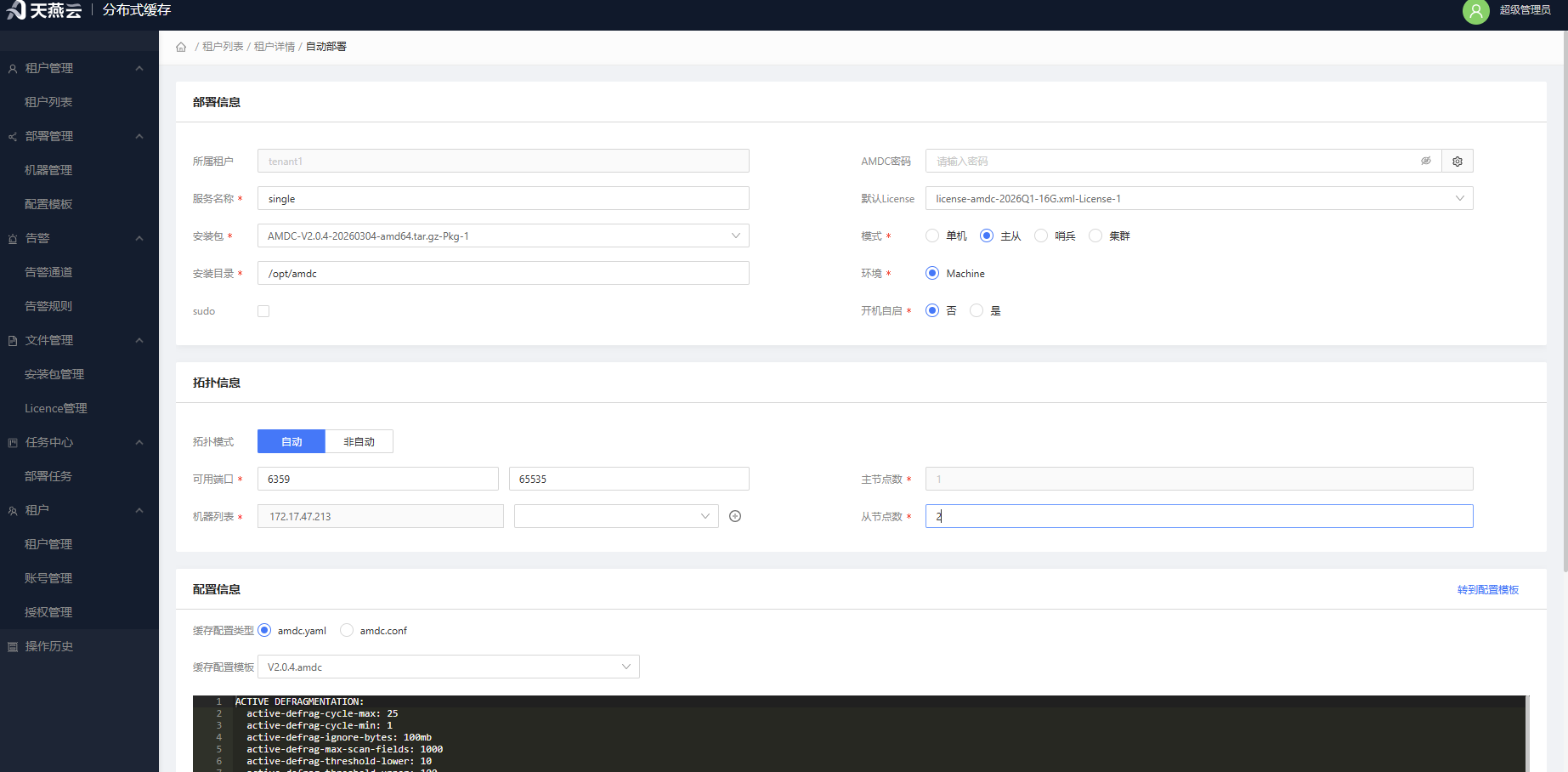Collapse the 租户 sidebar group
This screenshot has width=1568, height=772.
[139, 510]
